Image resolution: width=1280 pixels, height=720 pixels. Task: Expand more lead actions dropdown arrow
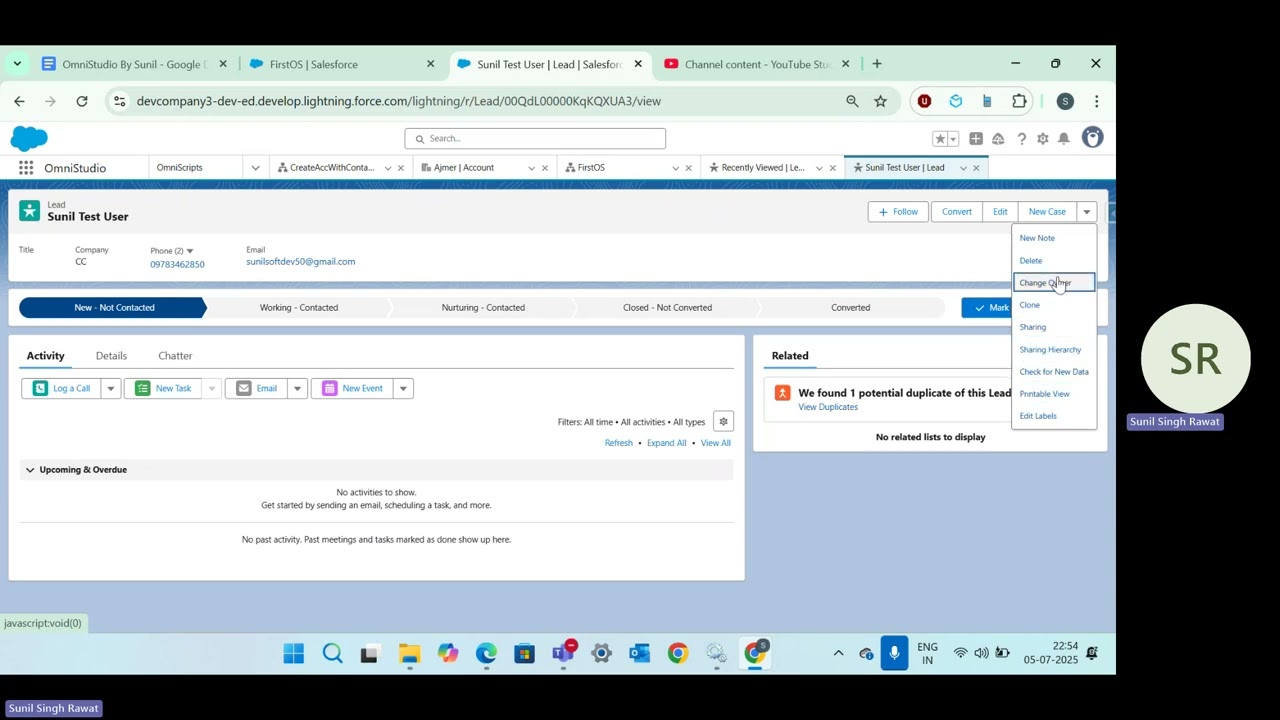tap(1086, 212)
